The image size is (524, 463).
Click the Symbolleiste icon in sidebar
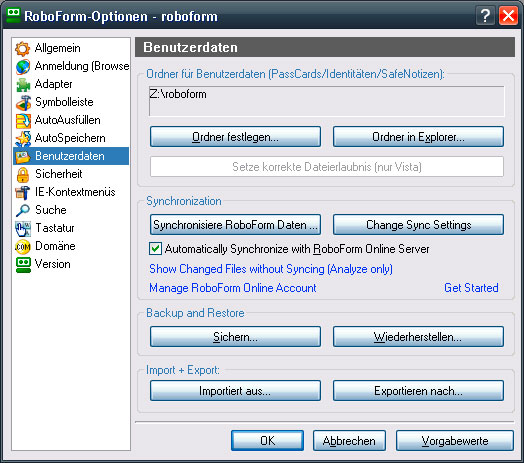22,103
